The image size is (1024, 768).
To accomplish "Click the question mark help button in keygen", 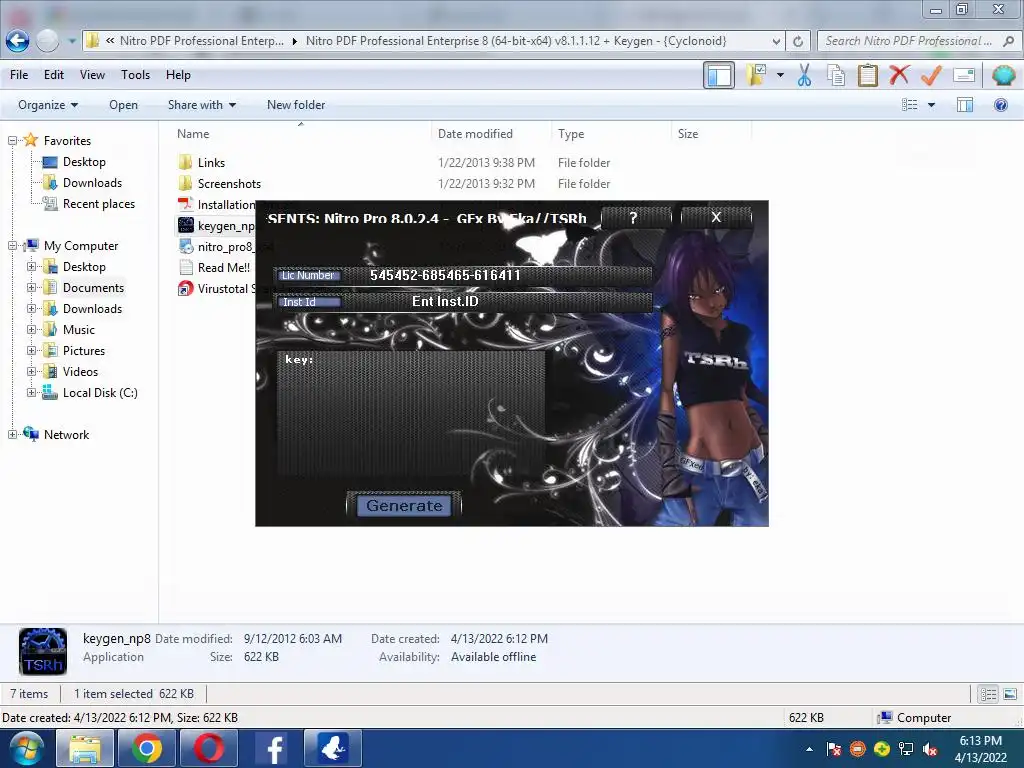I will (x=633, y=217).
